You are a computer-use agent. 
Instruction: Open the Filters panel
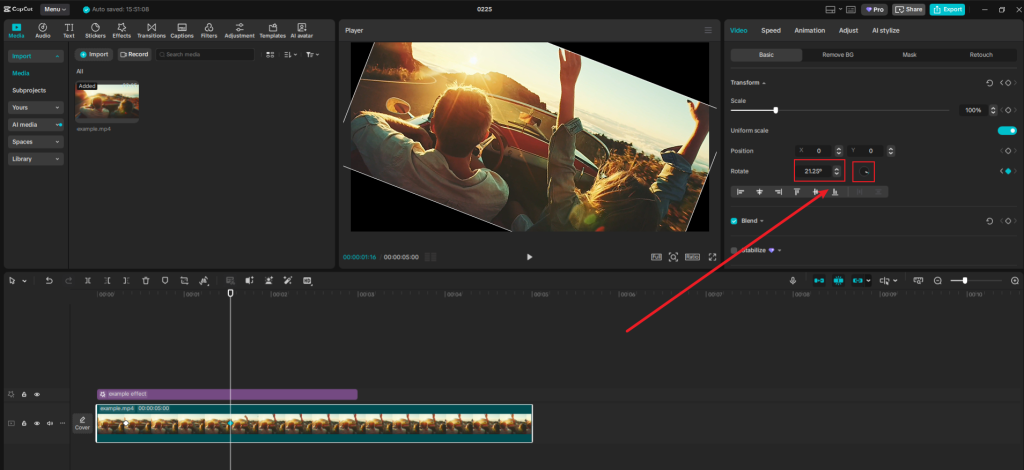[x=209, y=31]
